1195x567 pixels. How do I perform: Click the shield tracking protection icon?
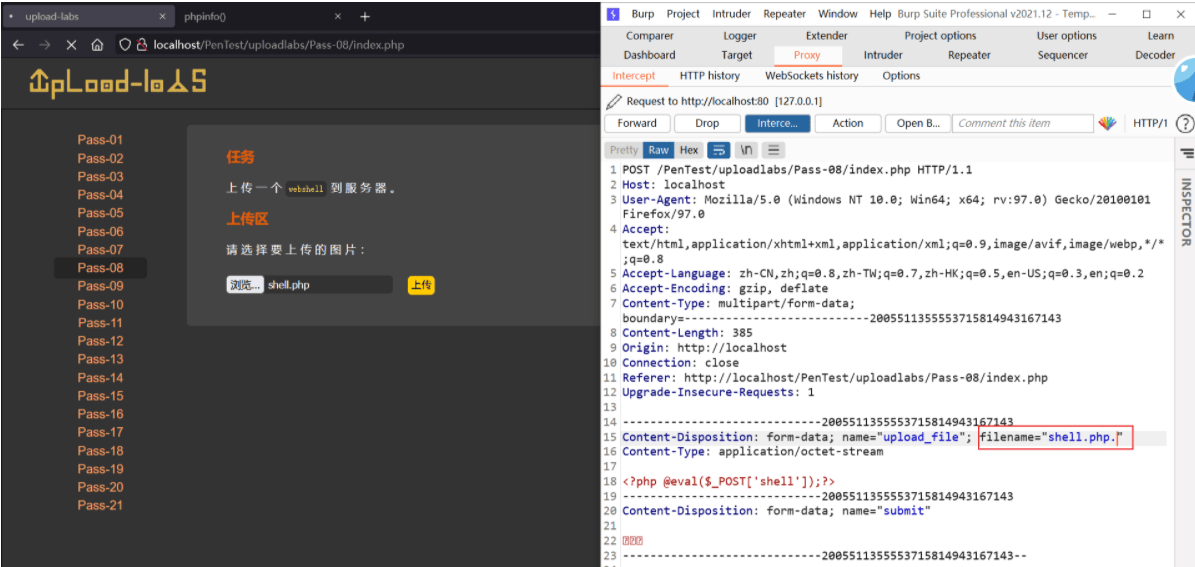[126, 45]
